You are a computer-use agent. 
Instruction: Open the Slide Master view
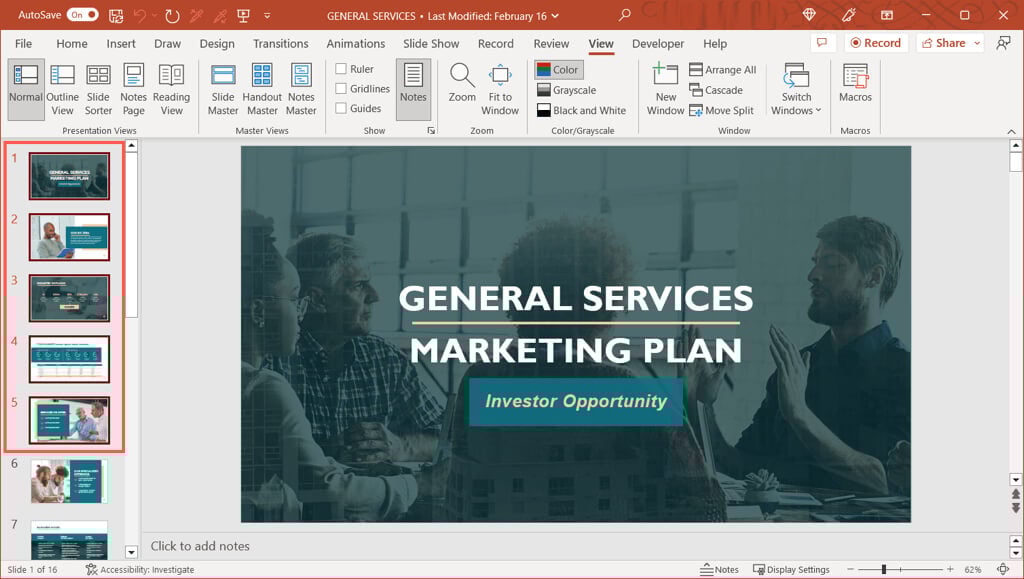tap(223, 89)
